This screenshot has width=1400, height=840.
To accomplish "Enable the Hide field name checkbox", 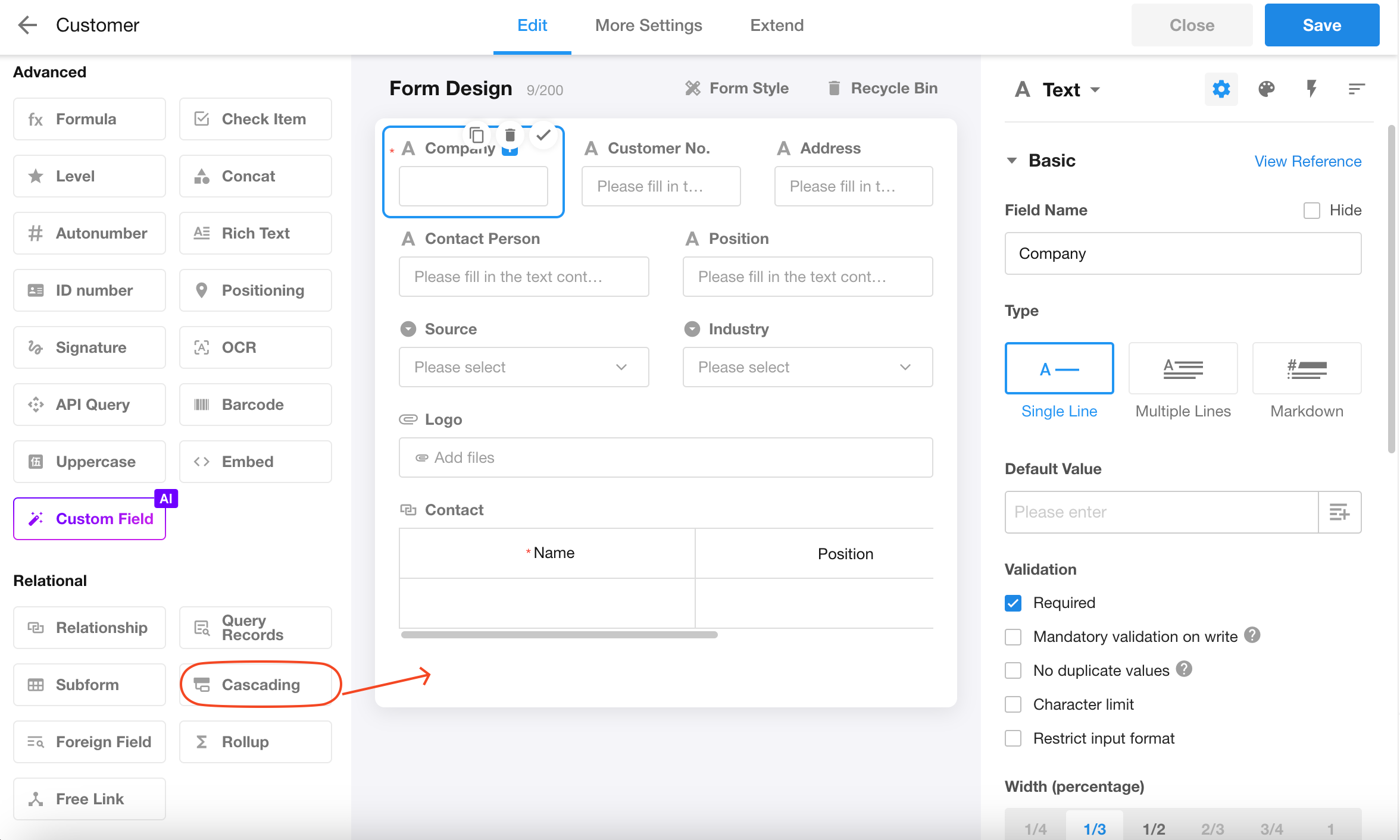I will click(x=1312, y=211).
